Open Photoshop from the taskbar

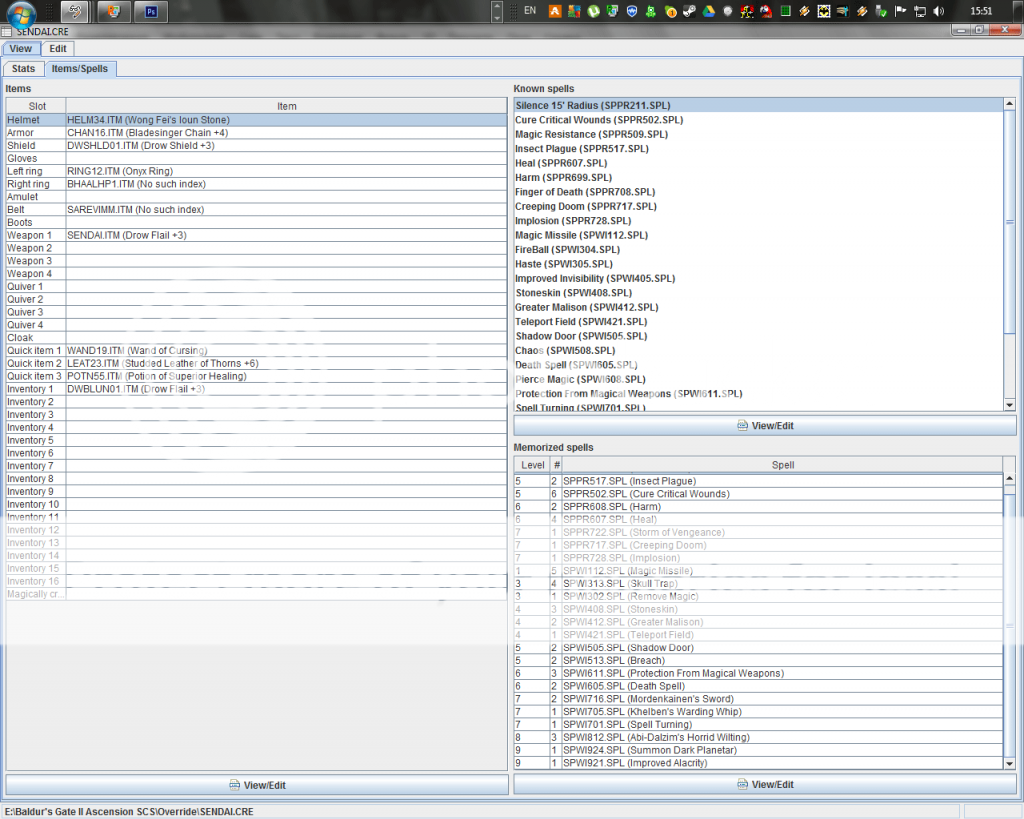[151, 12]
